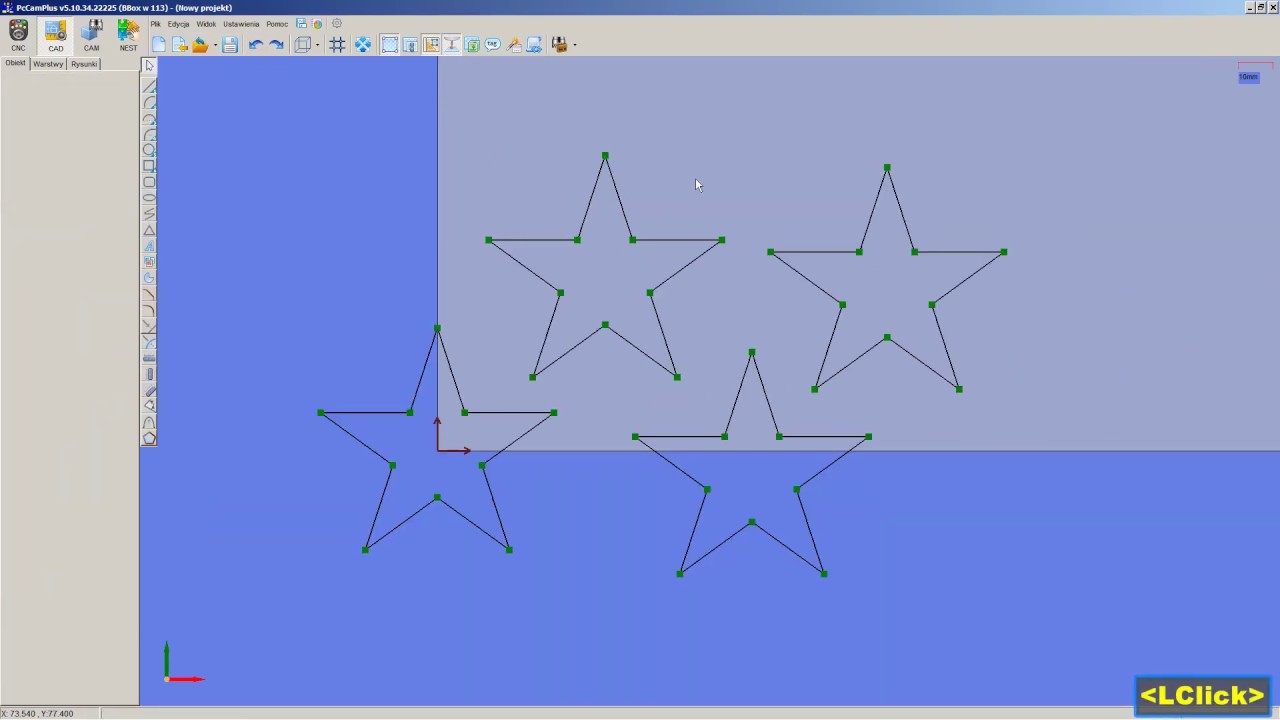Viewport: 1280px width, 720px height.
Task: Redo the last action
Action: 277,45
